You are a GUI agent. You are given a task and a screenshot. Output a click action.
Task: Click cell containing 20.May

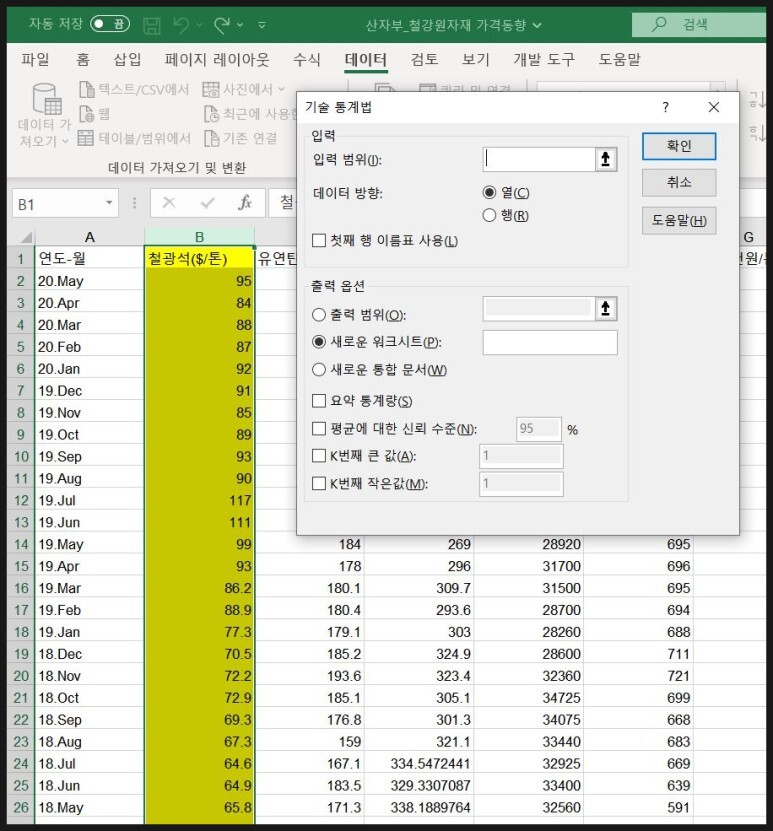coord(90,281)
